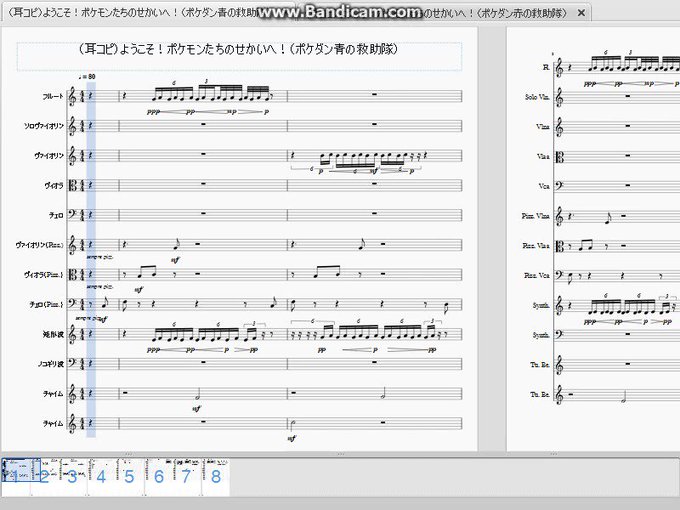Close the ポケダン赤の救助隊 tab with X

click(x=581, y=13)
